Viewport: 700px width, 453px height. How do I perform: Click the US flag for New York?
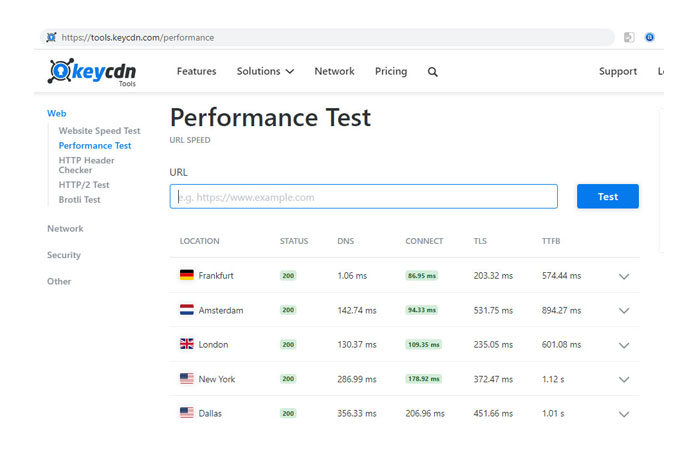point(186,379)
